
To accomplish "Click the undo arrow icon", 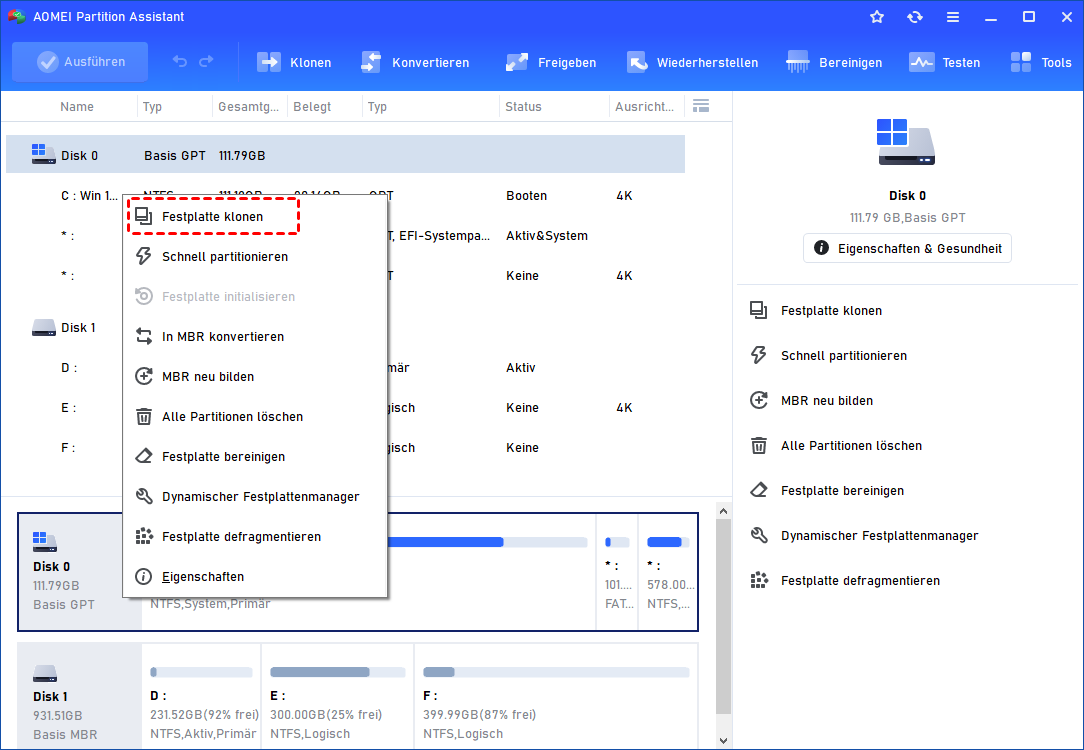I will click(180, 62).
